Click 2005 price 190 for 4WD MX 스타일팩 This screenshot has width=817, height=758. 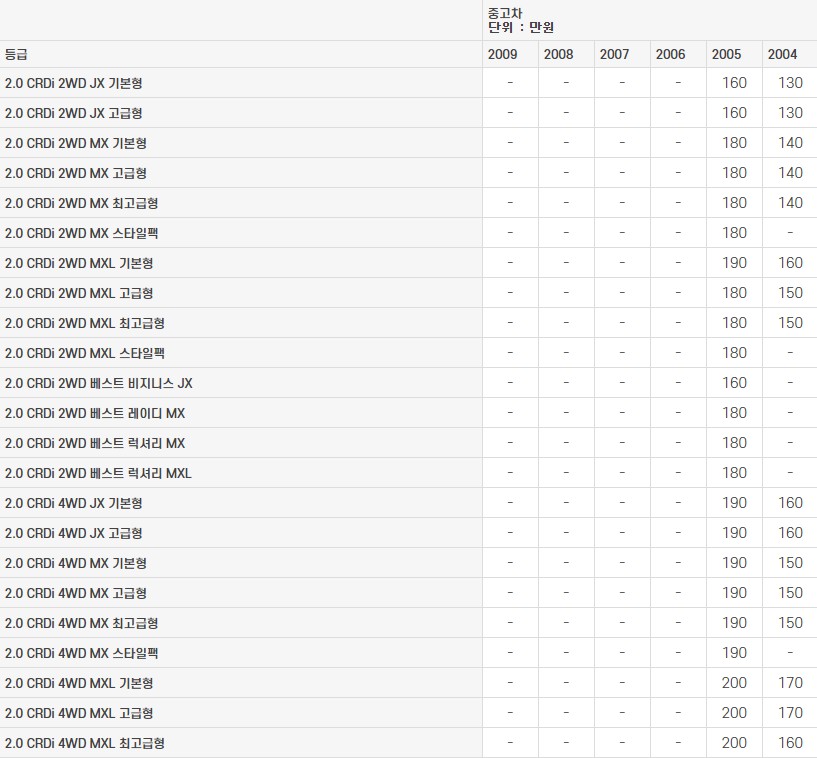tap(734, 653)
